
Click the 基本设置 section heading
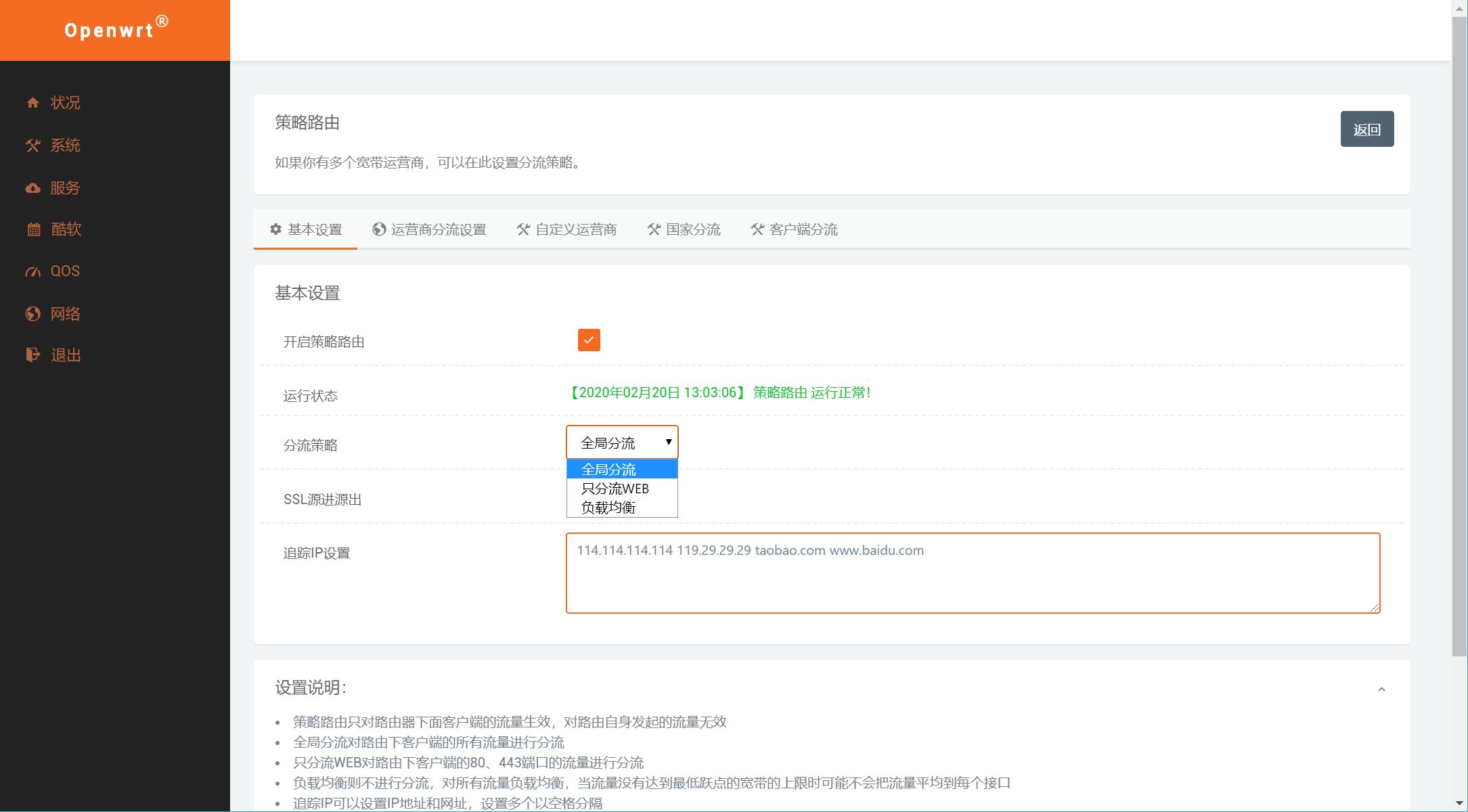307,293
